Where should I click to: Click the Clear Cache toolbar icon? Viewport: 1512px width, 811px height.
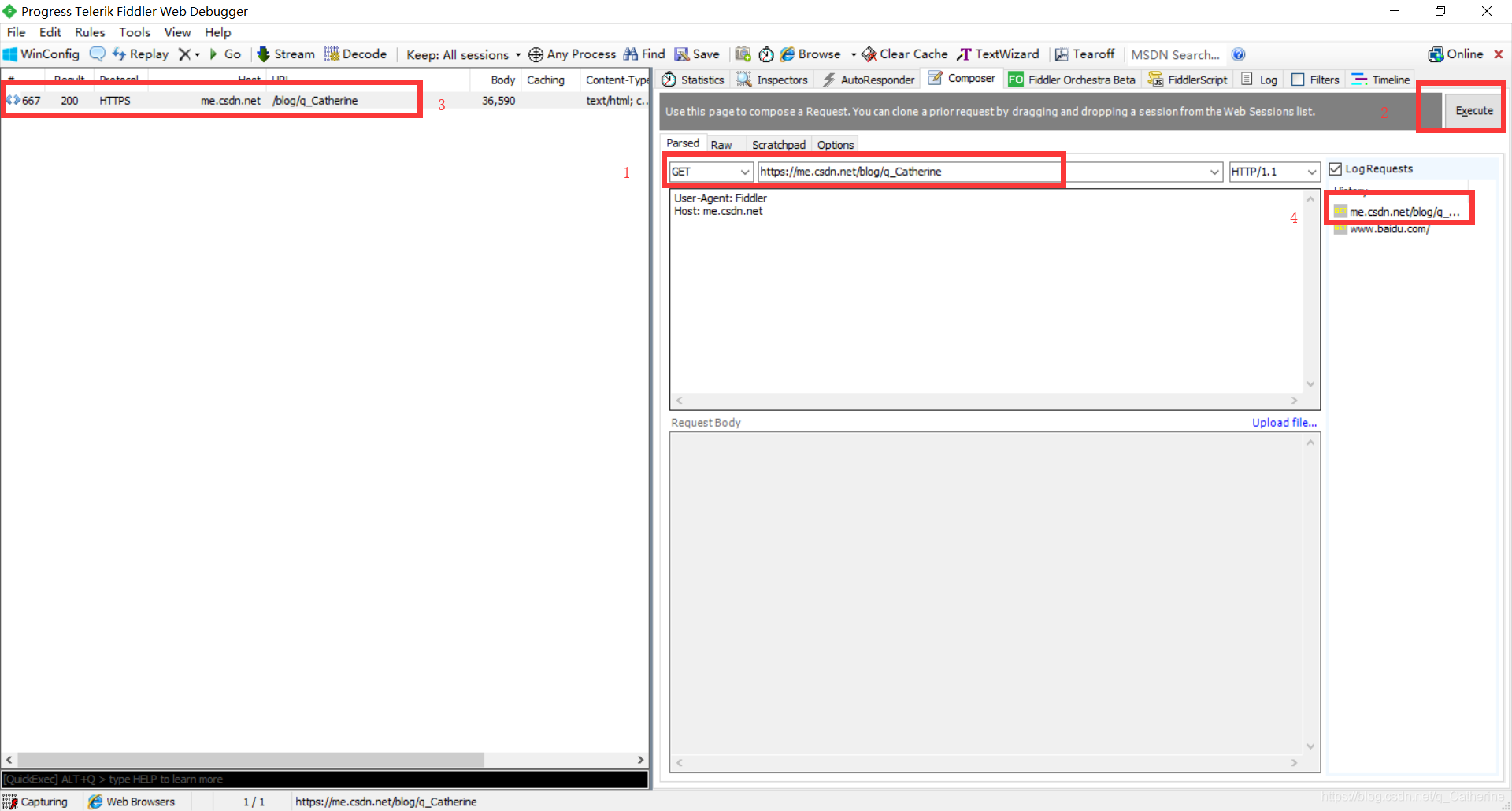[903, 54]
